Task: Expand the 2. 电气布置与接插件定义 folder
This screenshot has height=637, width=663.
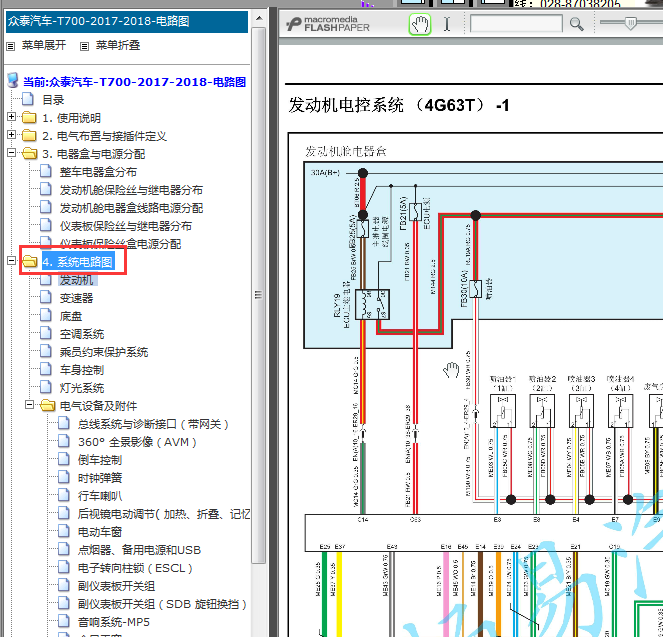Action: (11, 135)
